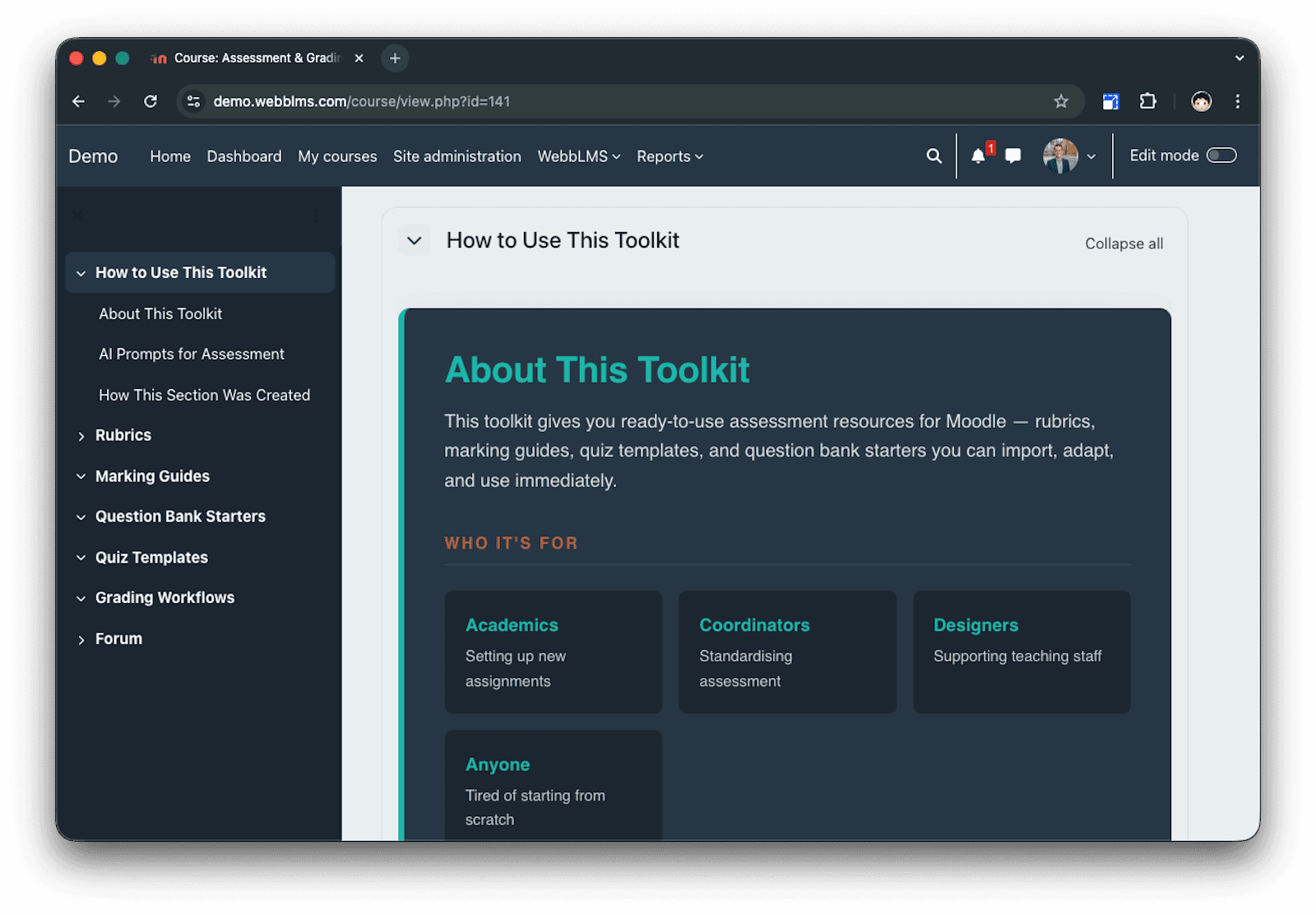Viewport: 1316px width, 915px height.
Task: Reload the page with the refresh icon
Action: pyautogui.click(x=151, y=101)
